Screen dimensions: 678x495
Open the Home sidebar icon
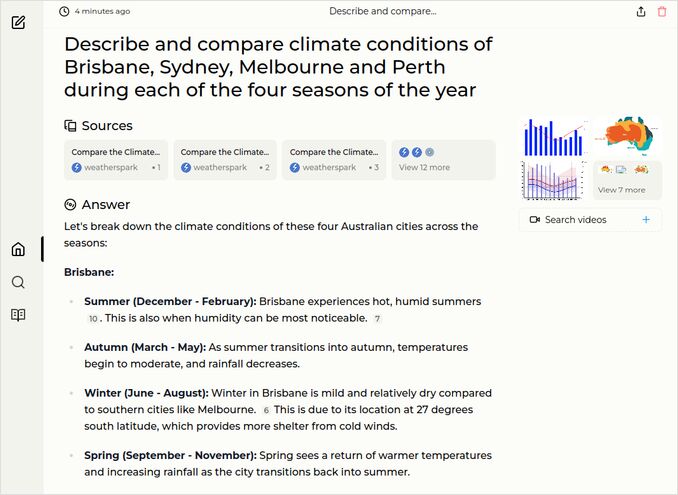click(x=18, y=249)
